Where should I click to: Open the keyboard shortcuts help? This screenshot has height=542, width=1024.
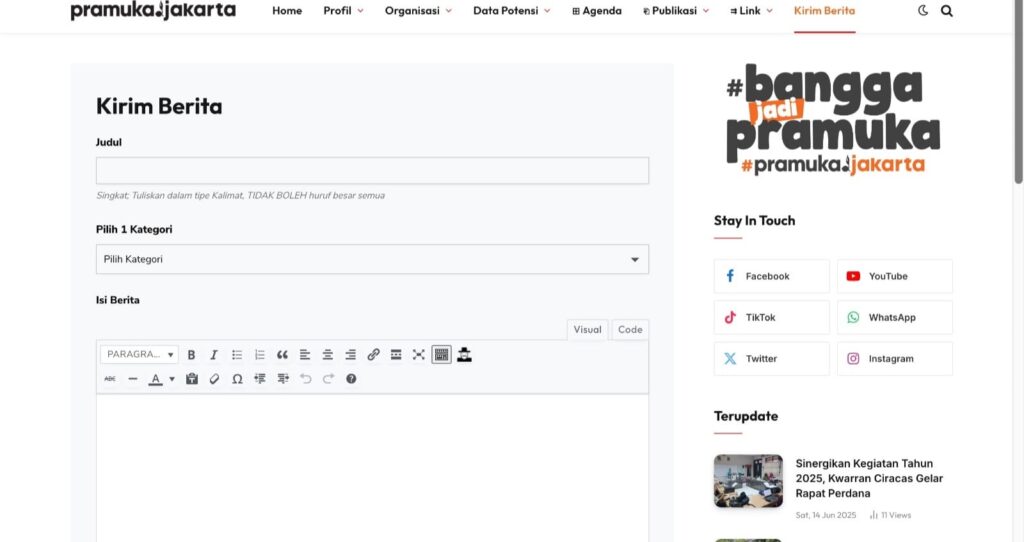point(351,379)
